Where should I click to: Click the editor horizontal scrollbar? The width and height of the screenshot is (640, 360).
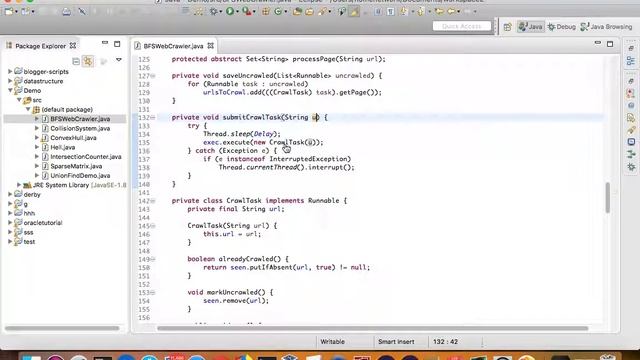372,328
